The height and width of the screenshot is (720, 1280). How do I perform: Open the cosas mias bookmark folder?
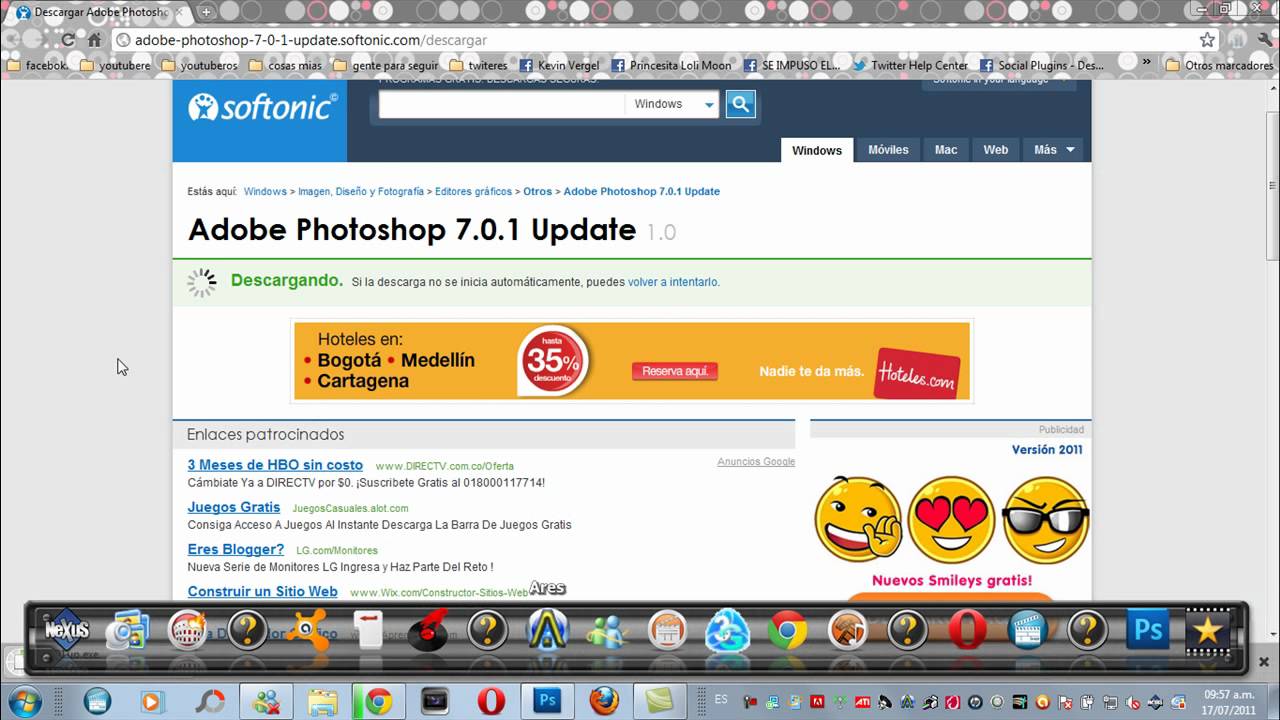286,66
